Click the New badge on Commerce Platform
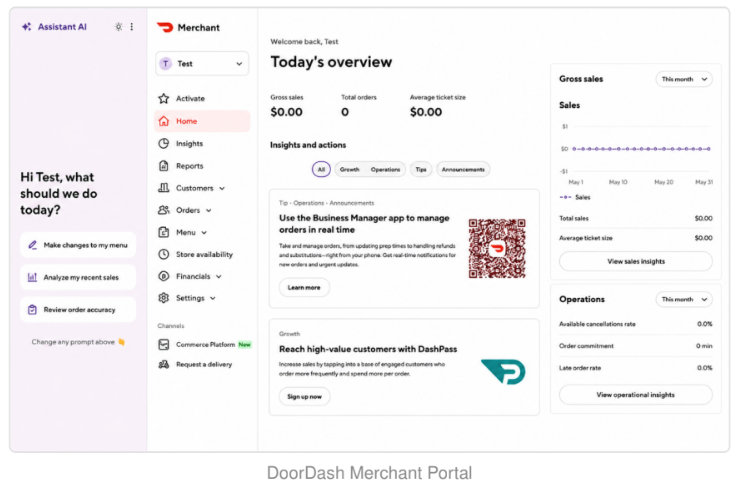The height and width of the screenshot is (490, 738). [245, 345]
